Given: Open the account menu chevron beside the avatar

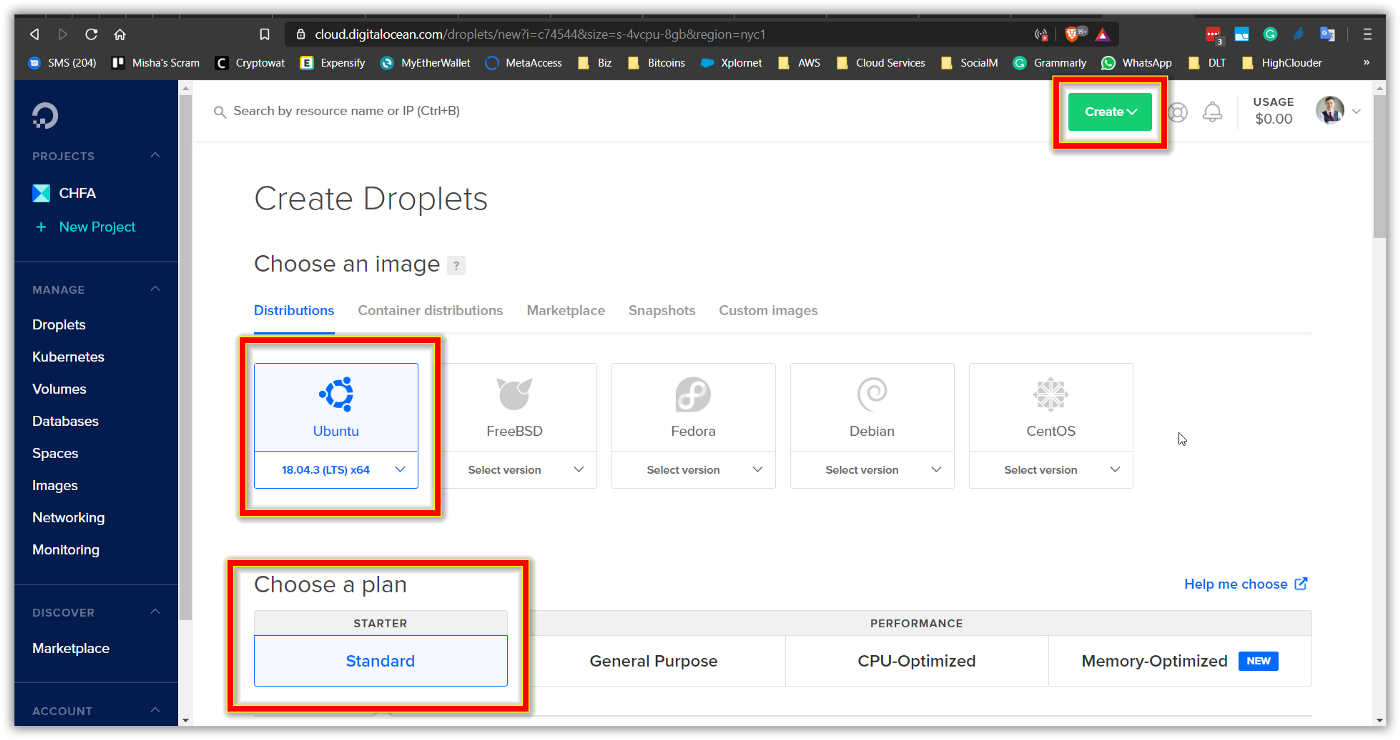Looking at the screenshot, I should pyautogui.click(x=1357, y=112).
